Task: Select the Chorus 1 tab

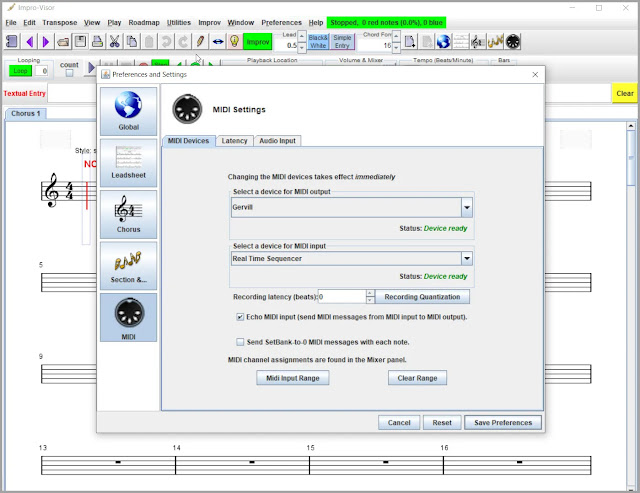Action: coord(26,113)
